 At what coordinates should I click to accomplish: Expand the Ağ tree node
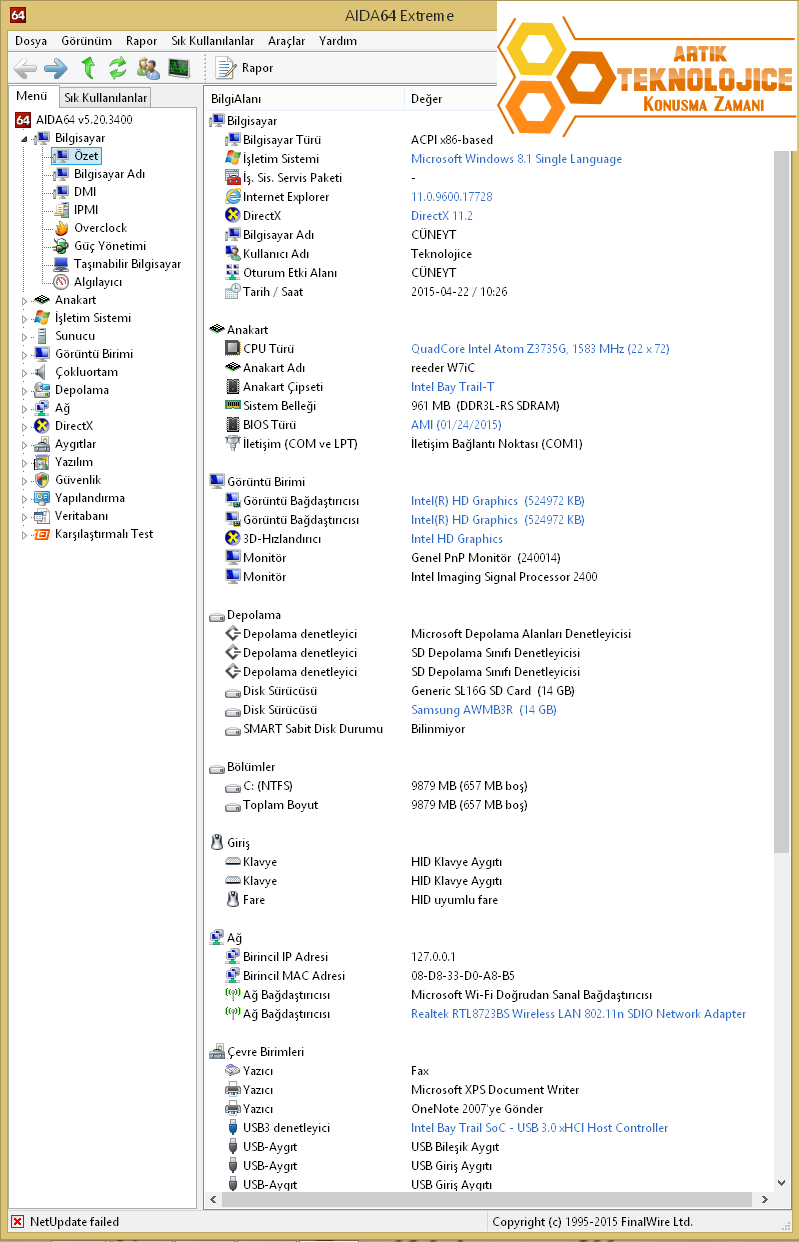tap(25, 408)
